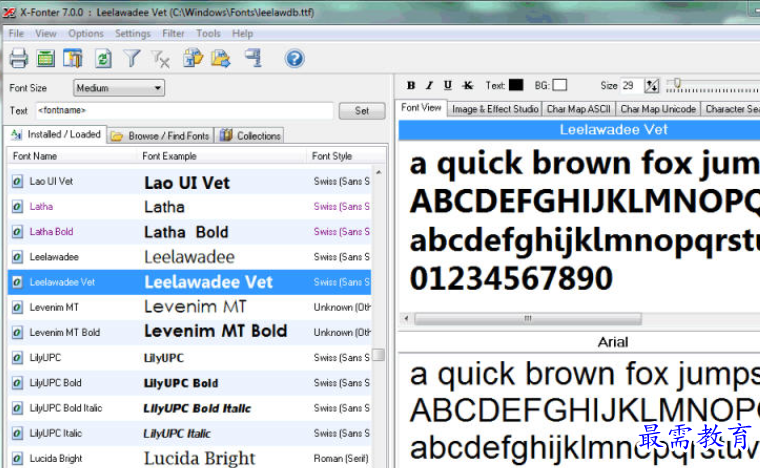
Task: Select the Latha font row
Action: pos(190,206)
